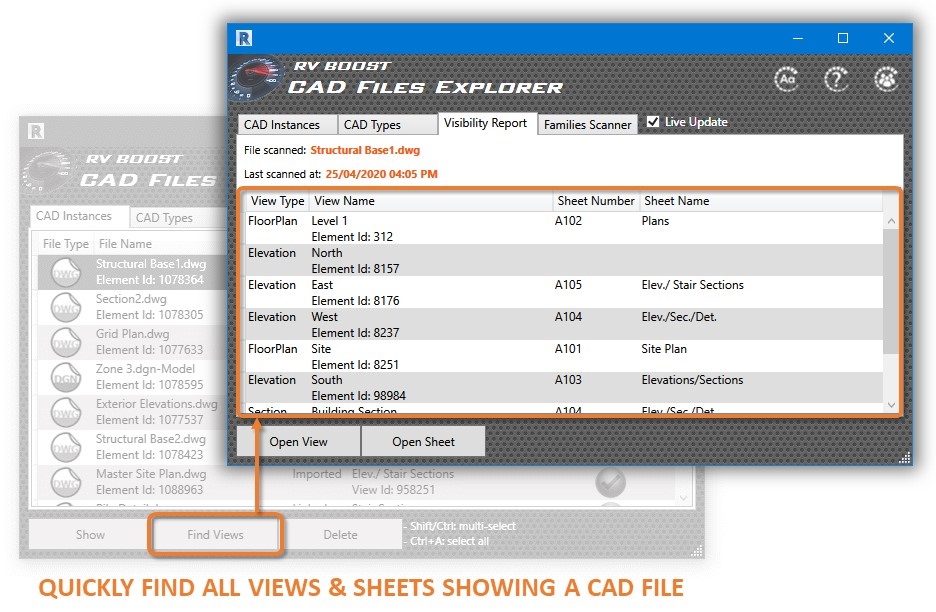
Task: Click DWG icon for Master Site Plan.dwg
Action: (66, 482)
